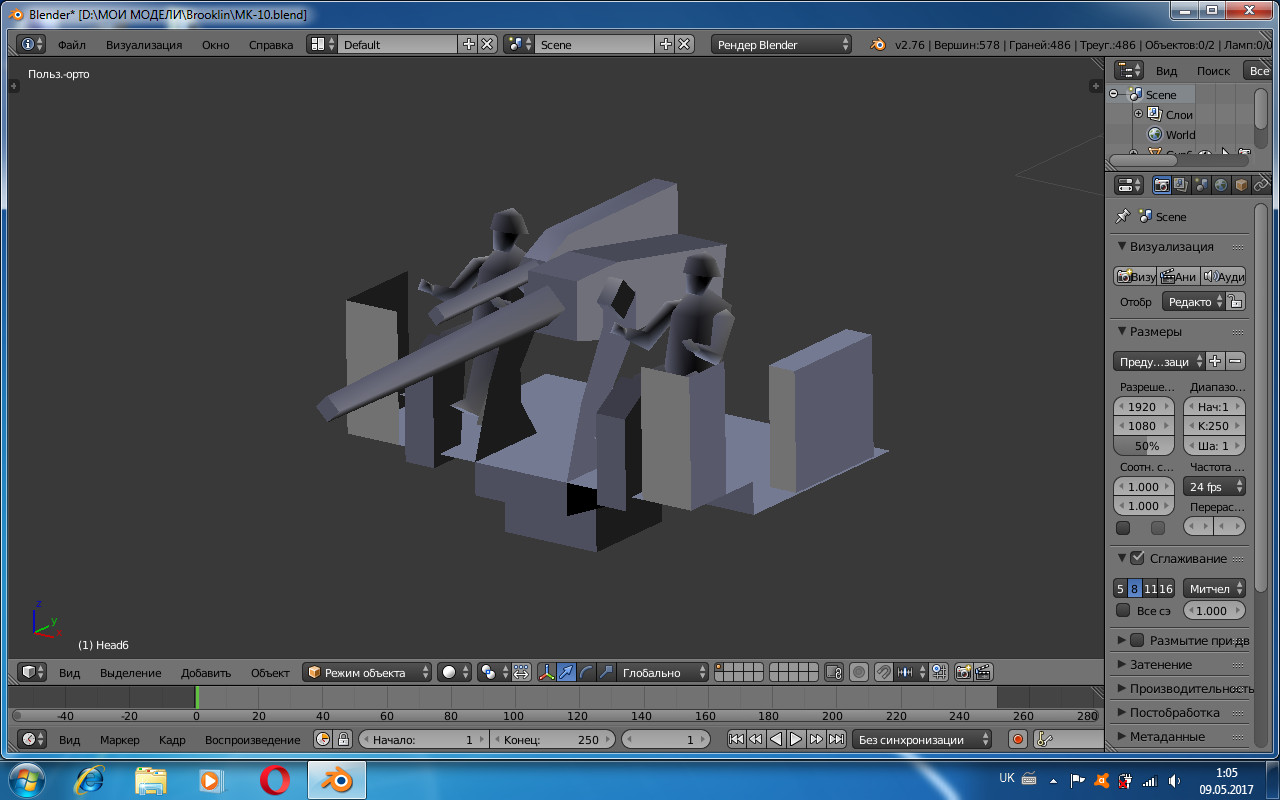The width and height of the screenshot is (1280, 800).
Task: Open the Режим объекта mode dropdown
Action: tap(367, 673)
